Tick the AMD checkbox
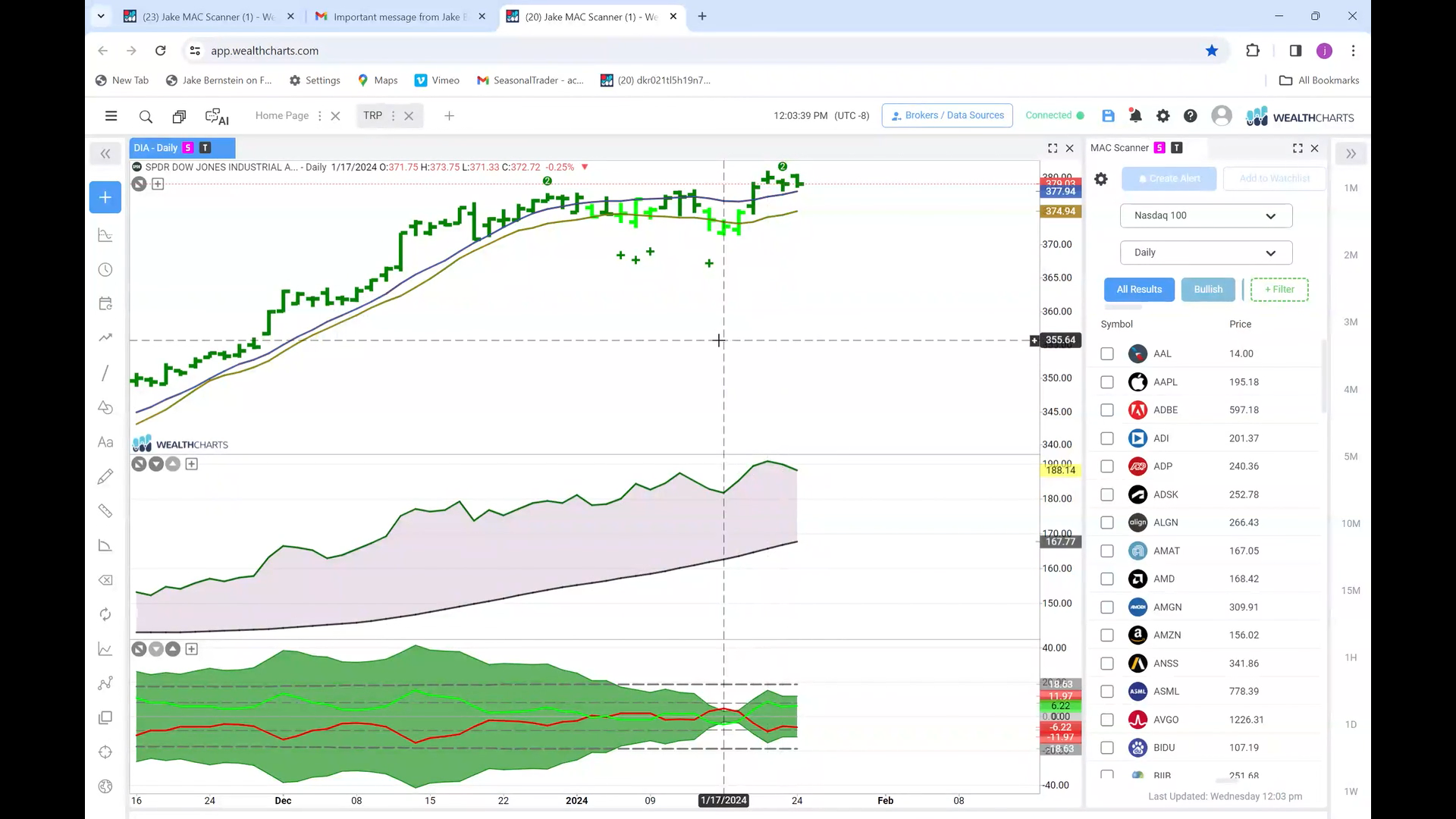Viewport: 1456px width, 819px height. click(x=1107, y=579)
